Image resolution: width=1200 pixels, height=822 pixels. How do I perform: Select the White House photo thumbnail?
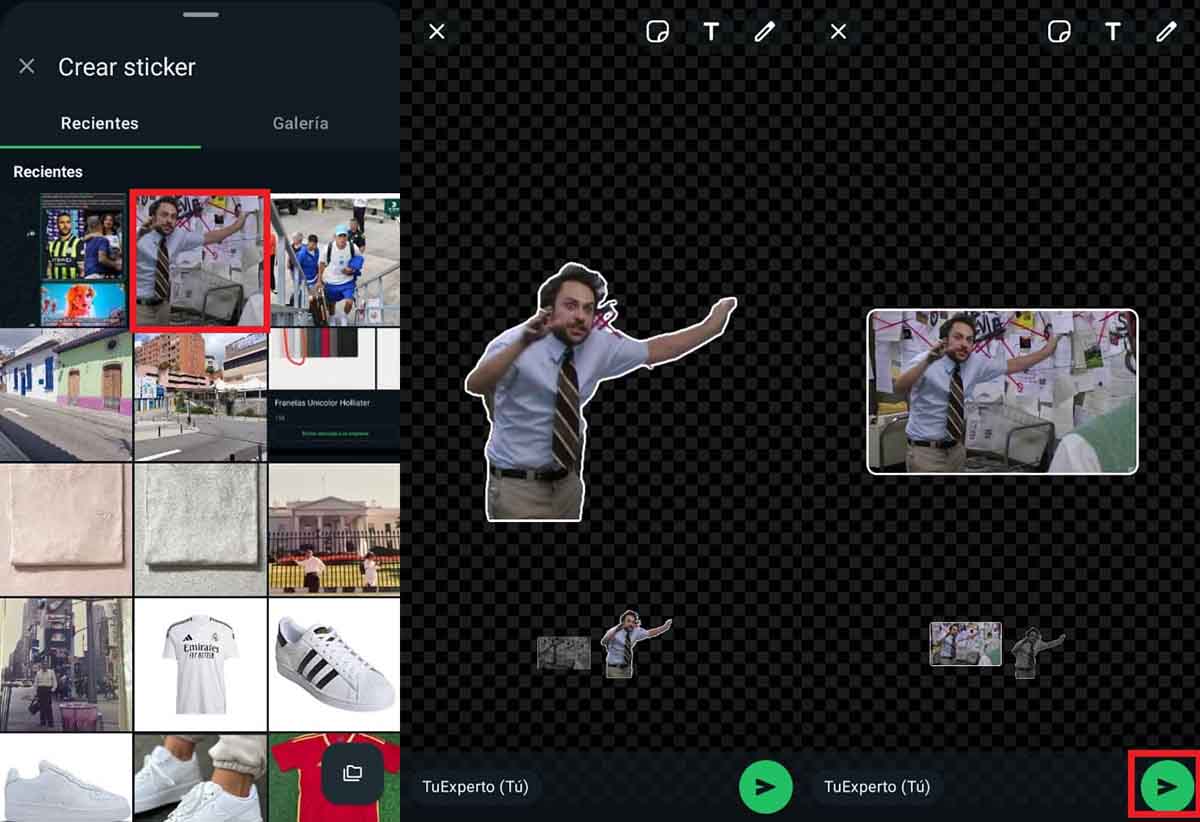click(334, 529)
